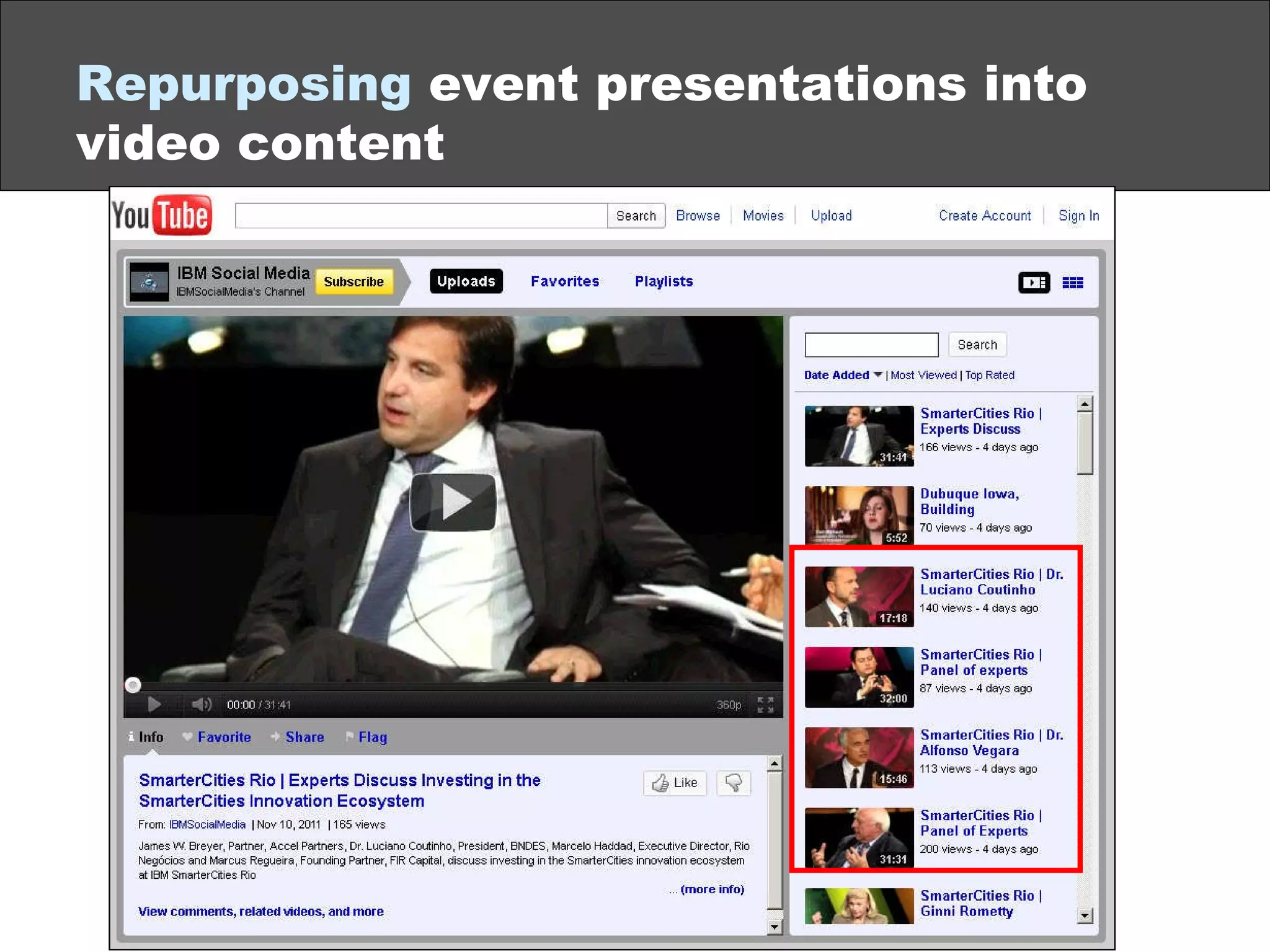Expand description with (more info)

[x=712, y=889]
